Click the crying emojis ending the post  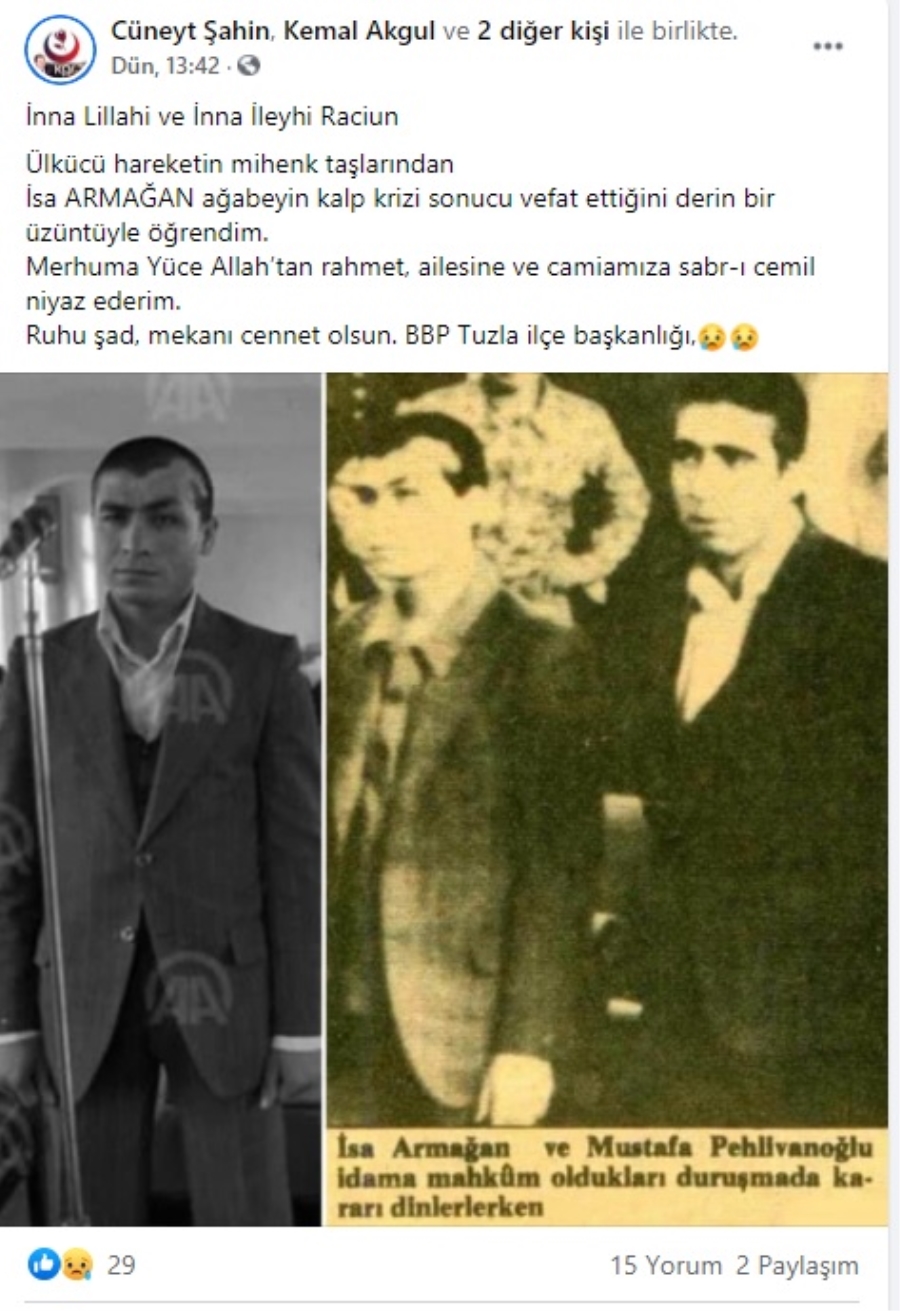tap(728, 337)
